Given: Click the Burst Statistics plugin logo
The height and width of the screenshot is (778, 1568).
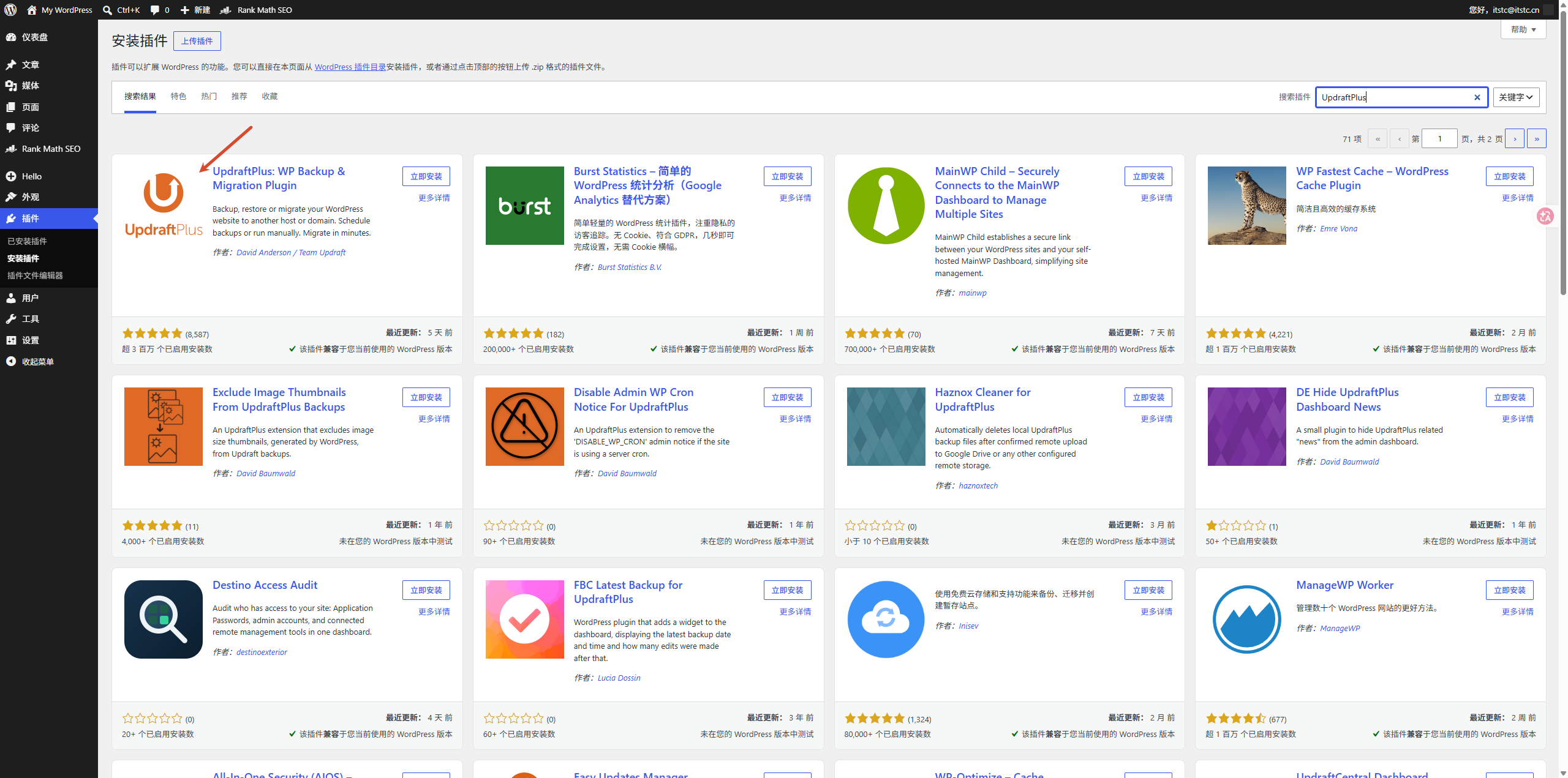Looking at the screenshot, I should tap(525, 206).
